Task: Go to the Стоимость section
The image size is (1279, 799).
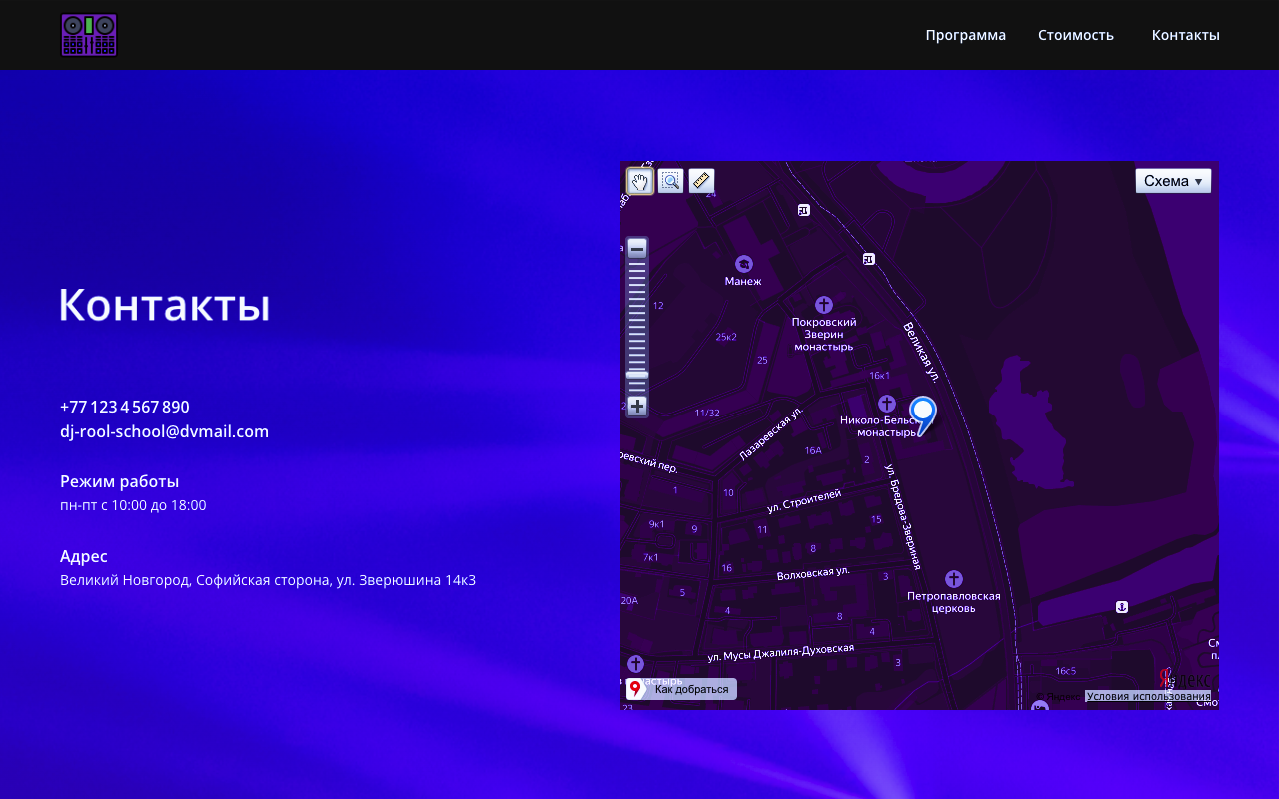Action: (x=1075, y=35)
